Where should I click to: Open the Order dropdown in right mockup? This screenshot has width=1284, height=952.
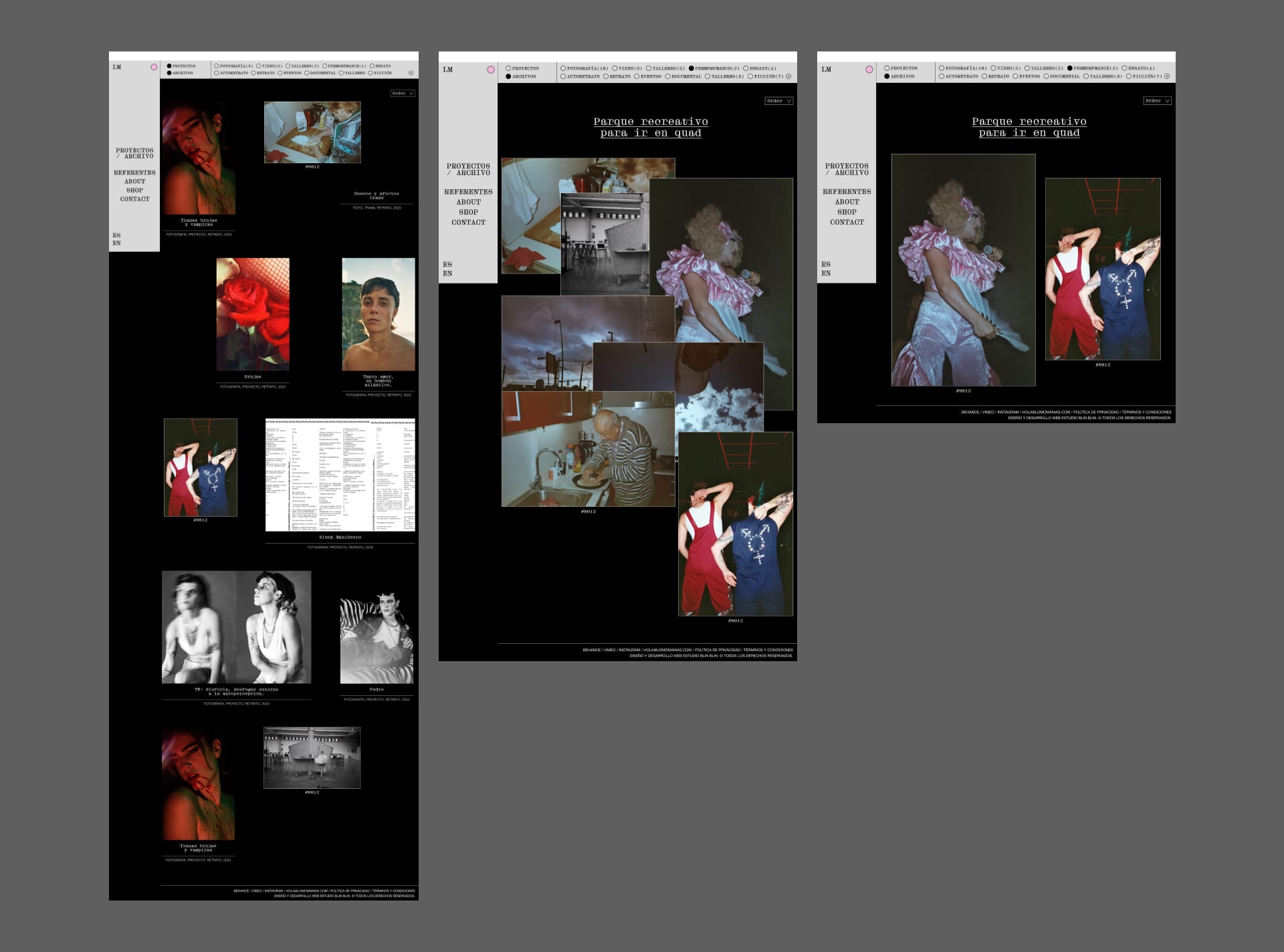tap(1157, 101)
